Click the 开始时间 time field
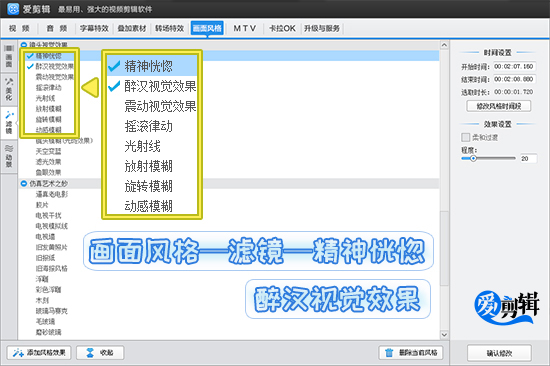This screenshot has width=550, height=366. [x=514, y=66]
